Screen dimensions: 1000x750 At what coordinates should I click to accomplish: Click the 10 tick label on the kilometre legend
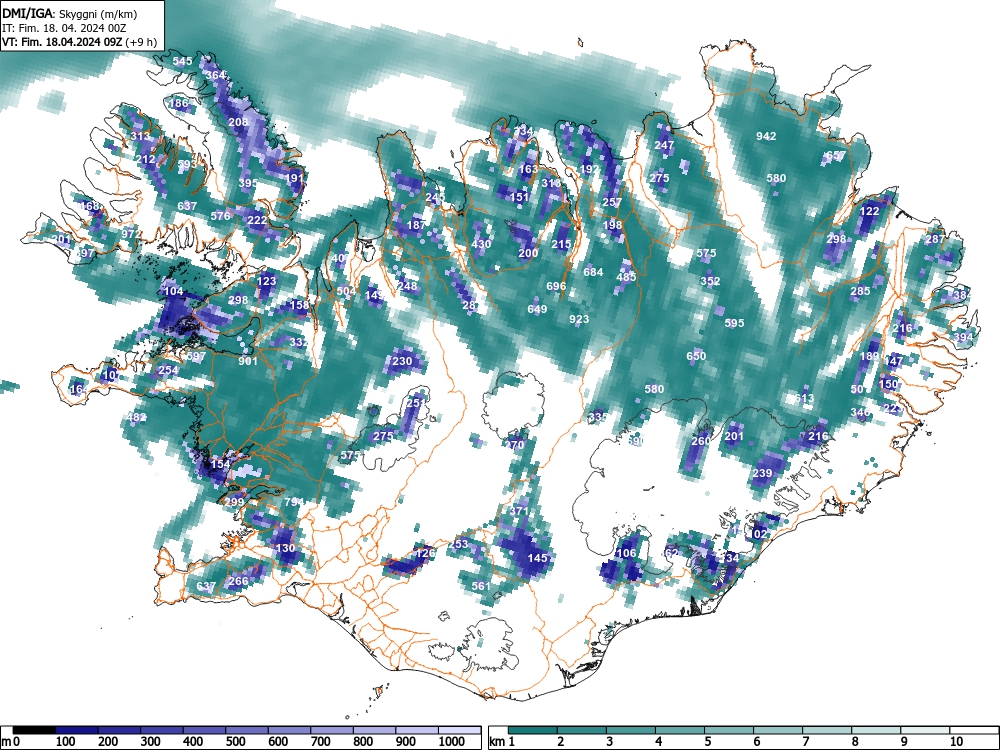coord(955,742)
